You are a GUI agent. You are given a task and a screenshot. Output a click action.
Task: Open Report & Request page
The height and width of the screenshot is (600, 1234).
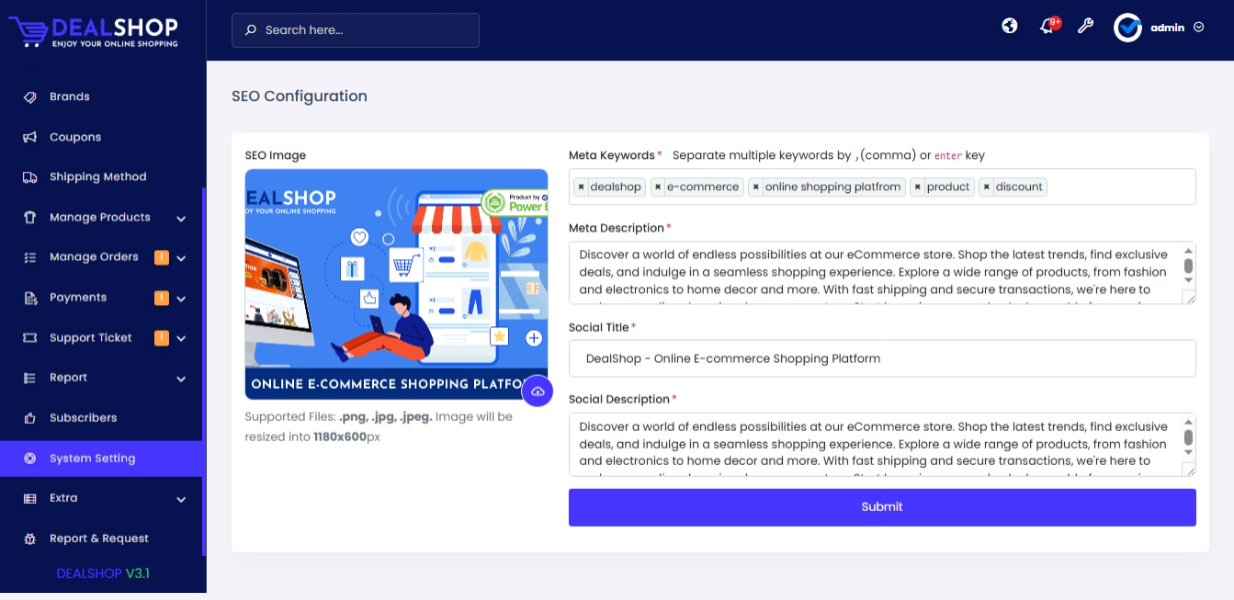point(99,538)
